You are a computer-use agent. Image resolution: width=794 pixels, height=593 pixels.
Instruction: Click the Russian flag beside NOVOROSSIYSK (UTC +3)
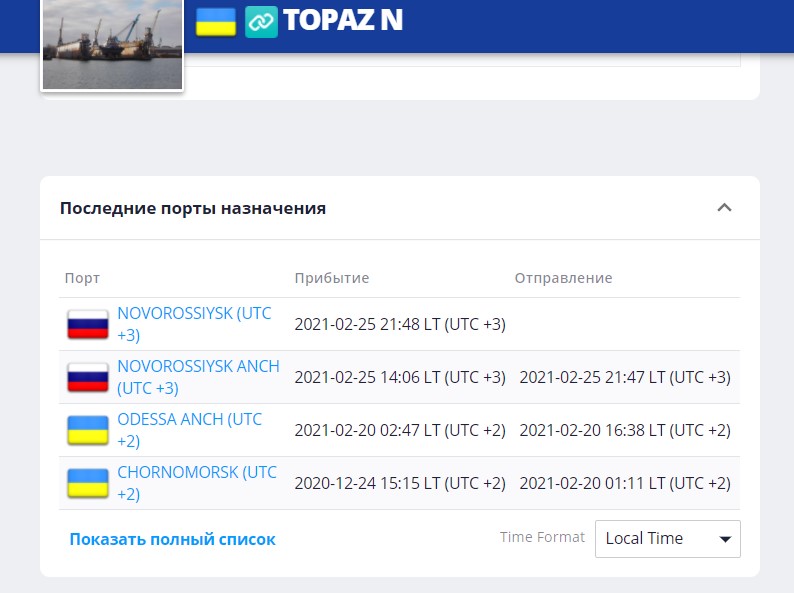(88, 324)
